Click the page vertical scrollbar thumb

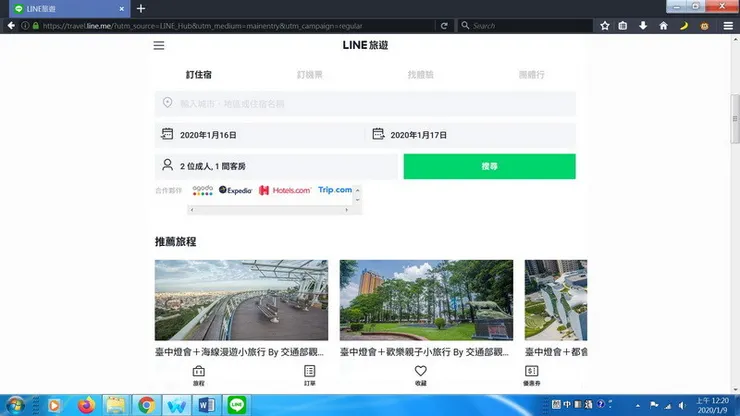pos(735,119)
